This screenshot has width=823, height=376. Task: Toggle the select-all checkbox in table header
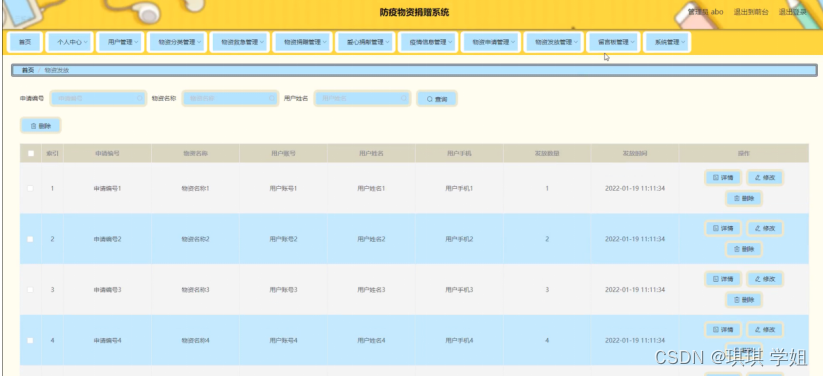click(31, 153)
